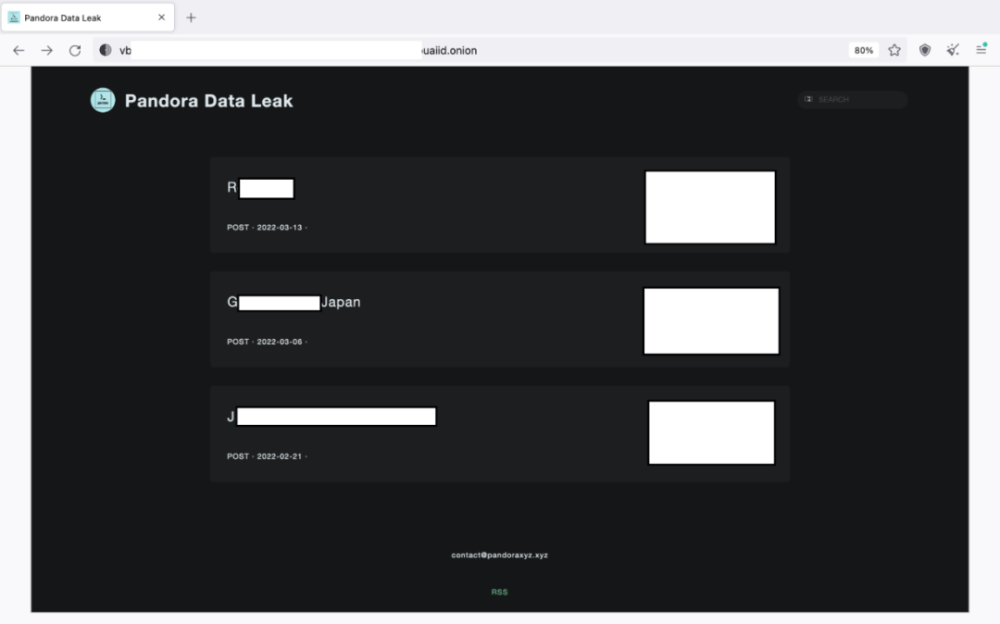Click the thumbnail of the 2022-03-13 post
This screenshot has height=624, width=1000.
(x=710, y=207)
